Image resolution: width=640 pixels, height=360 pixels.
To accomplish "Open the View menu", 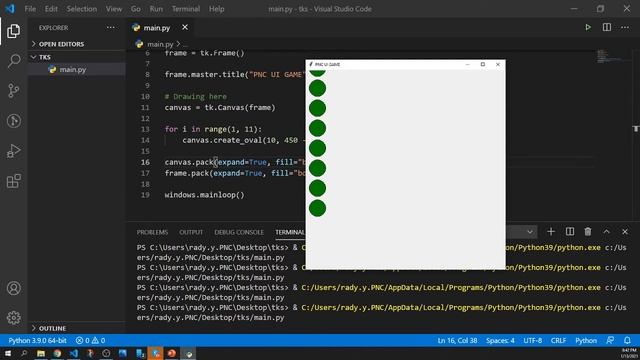I will coord(114,9).
